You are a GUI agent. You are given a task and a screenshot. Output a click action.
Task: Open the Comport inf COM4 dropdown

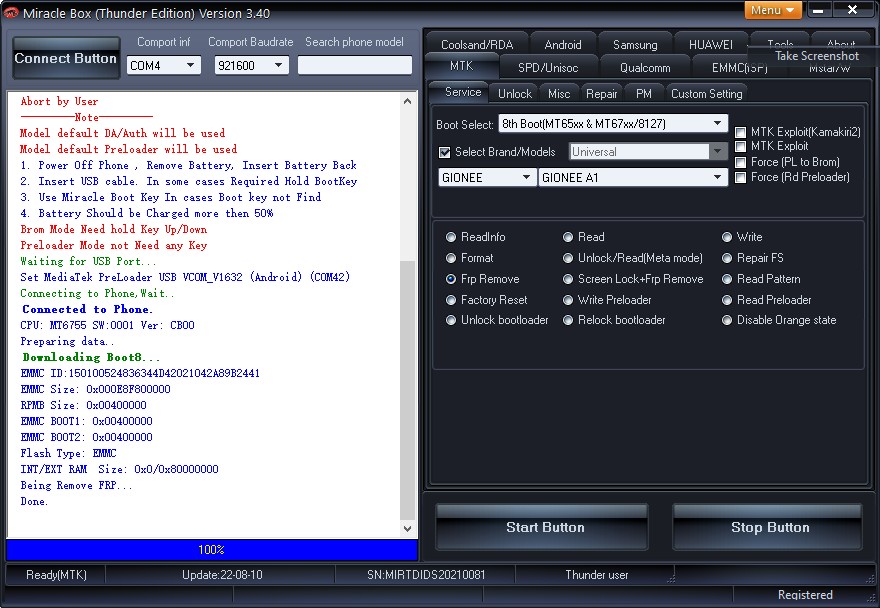click(163, 66)
